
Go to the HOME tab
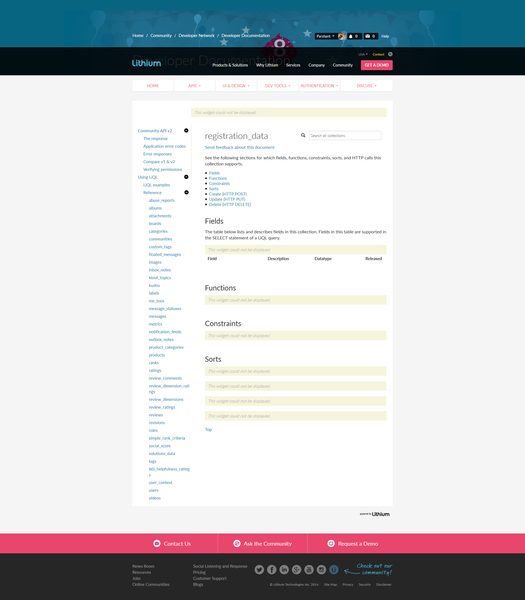click(x=153, y=86)
